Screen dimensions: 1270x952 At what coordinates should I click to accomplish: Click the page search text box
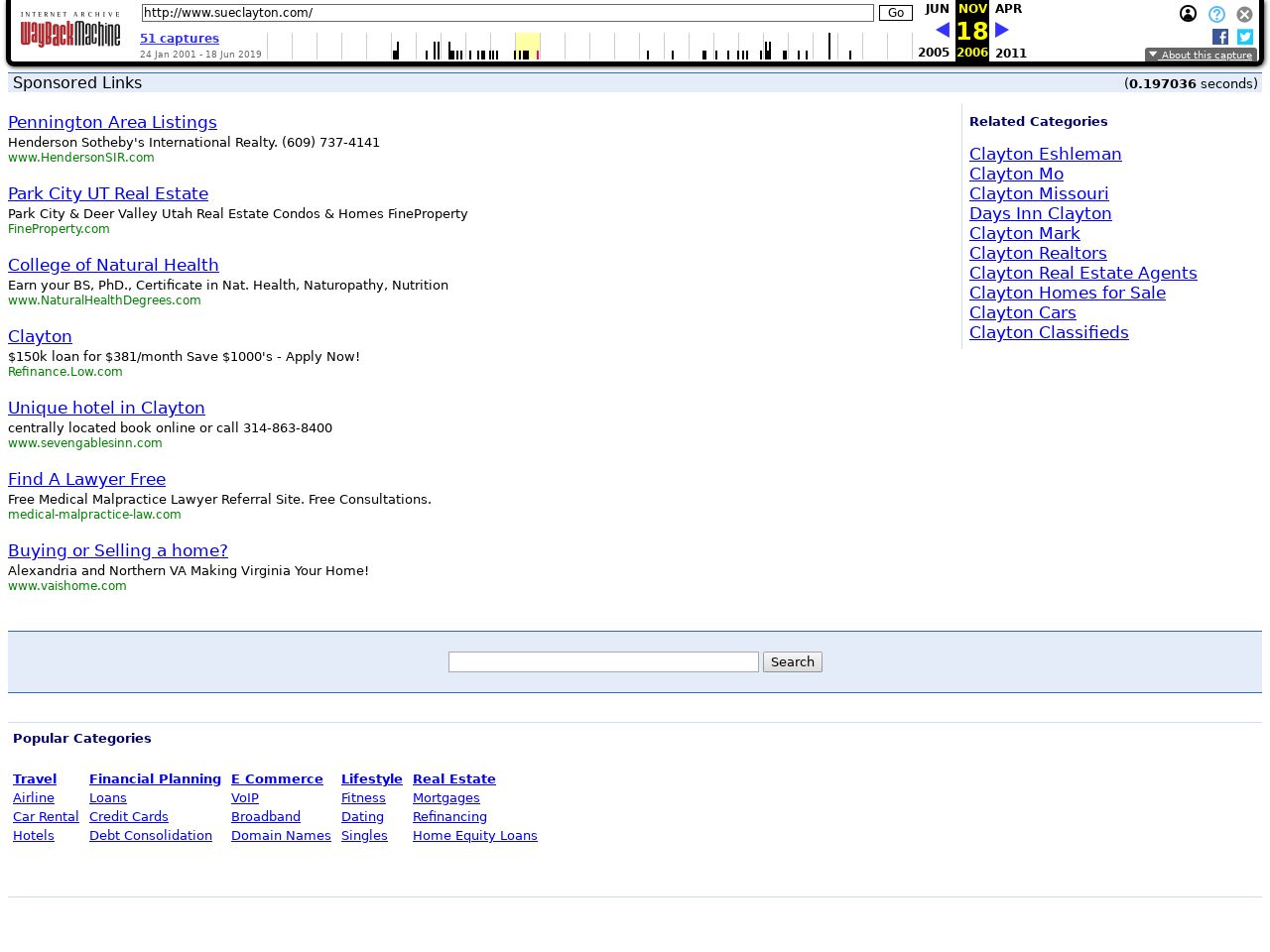pyautogui.click(x=603, y=661)
